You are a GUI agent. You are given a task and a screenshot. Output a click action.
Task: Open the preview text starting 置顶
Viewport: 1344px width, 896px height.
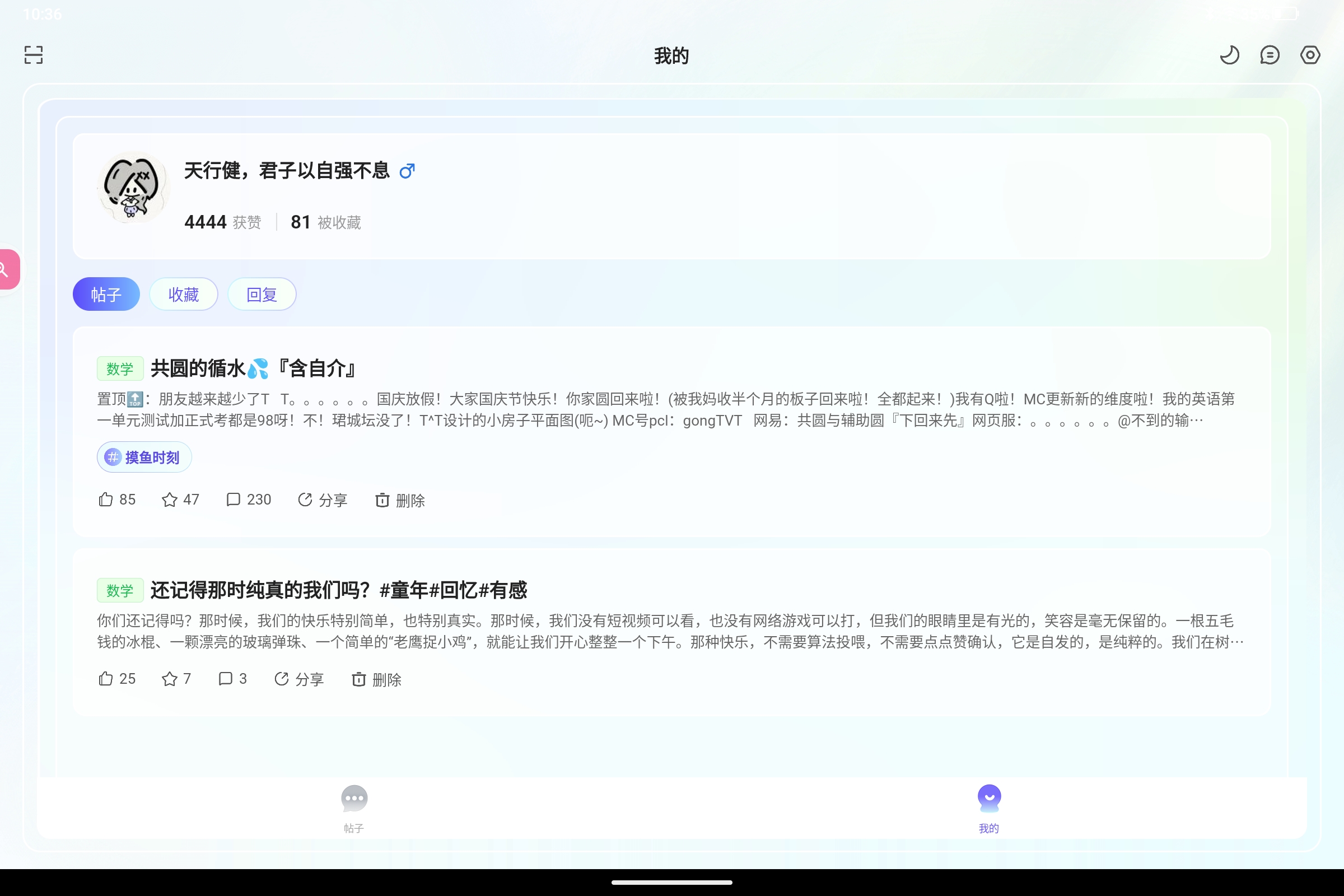pos(666,410)
